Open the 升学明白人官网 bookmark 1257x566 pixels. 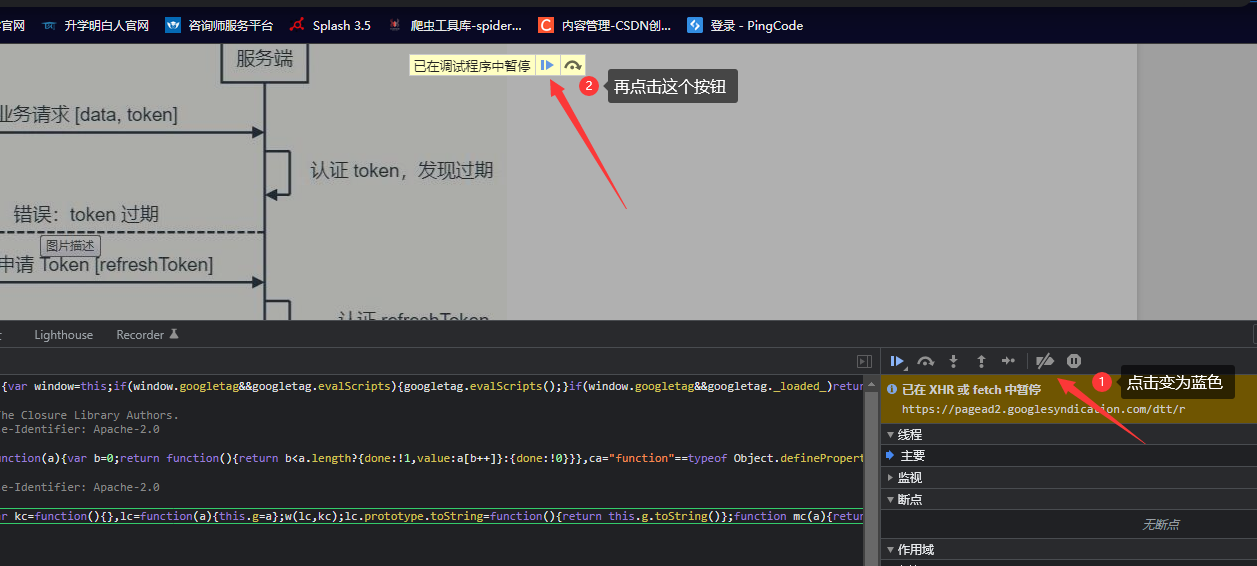point(96,26)
